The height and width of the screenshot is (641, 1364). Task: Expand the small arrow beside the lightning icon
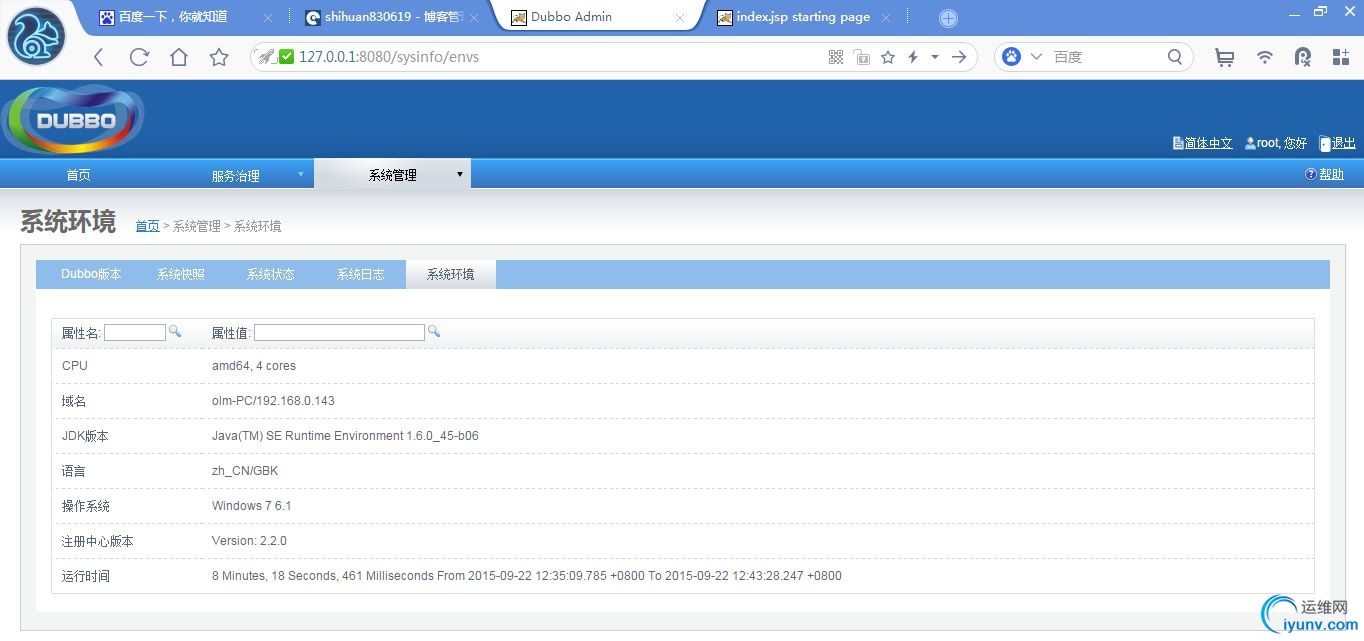tap(935, 57)
